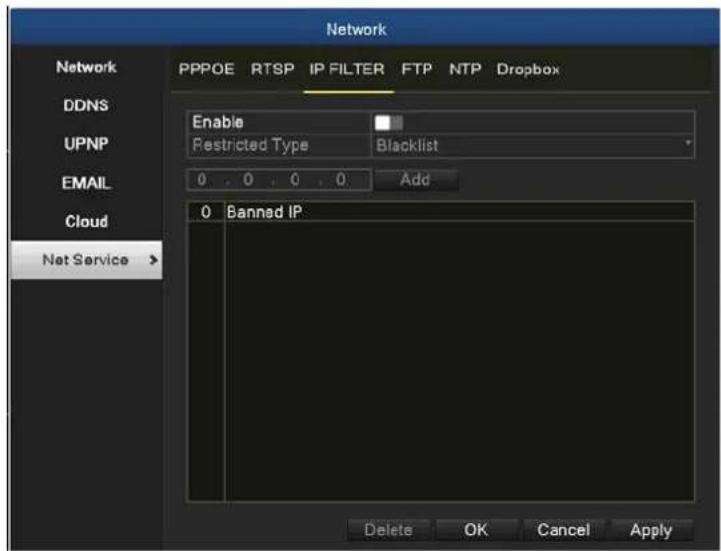The height and width of the screenshot is (551, 721).
Task: Switch to the RTSP tab
Action: click(272, 69)
